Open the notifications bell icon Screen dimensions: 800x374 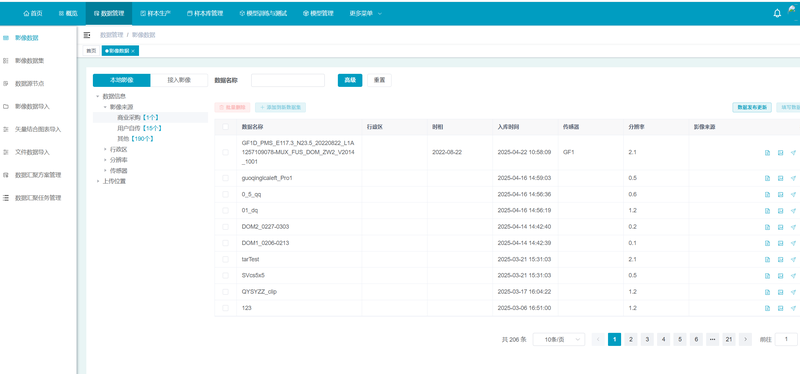777,13
